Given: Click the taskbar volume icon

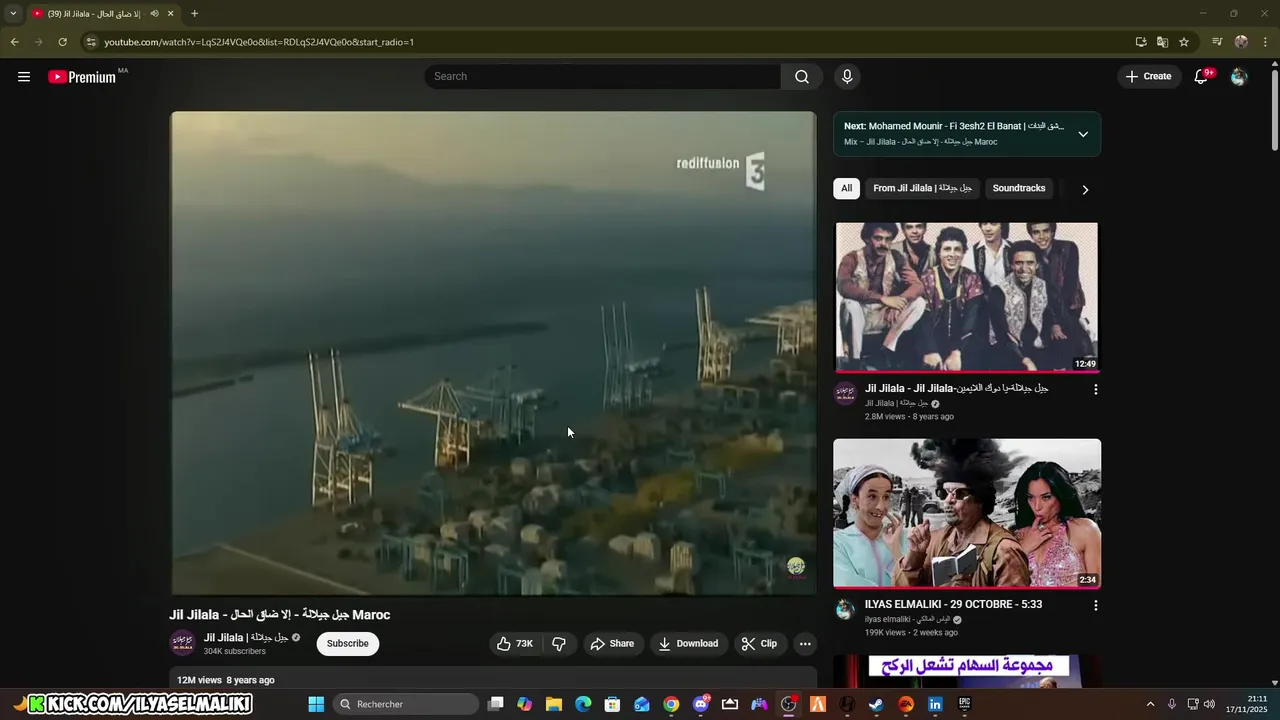Looking at the screenshot, I should [x=1210, y=704].
